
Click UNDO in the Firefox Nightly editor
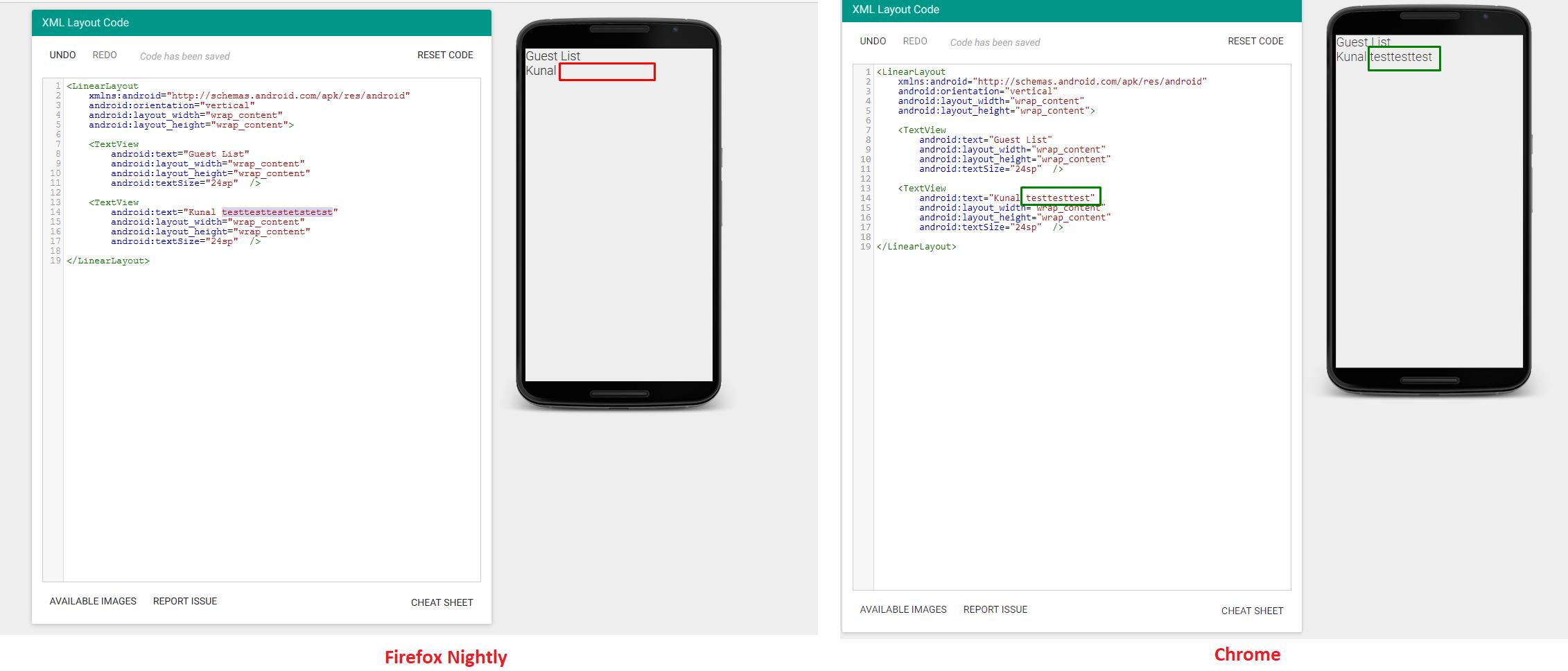pos(62,55)
